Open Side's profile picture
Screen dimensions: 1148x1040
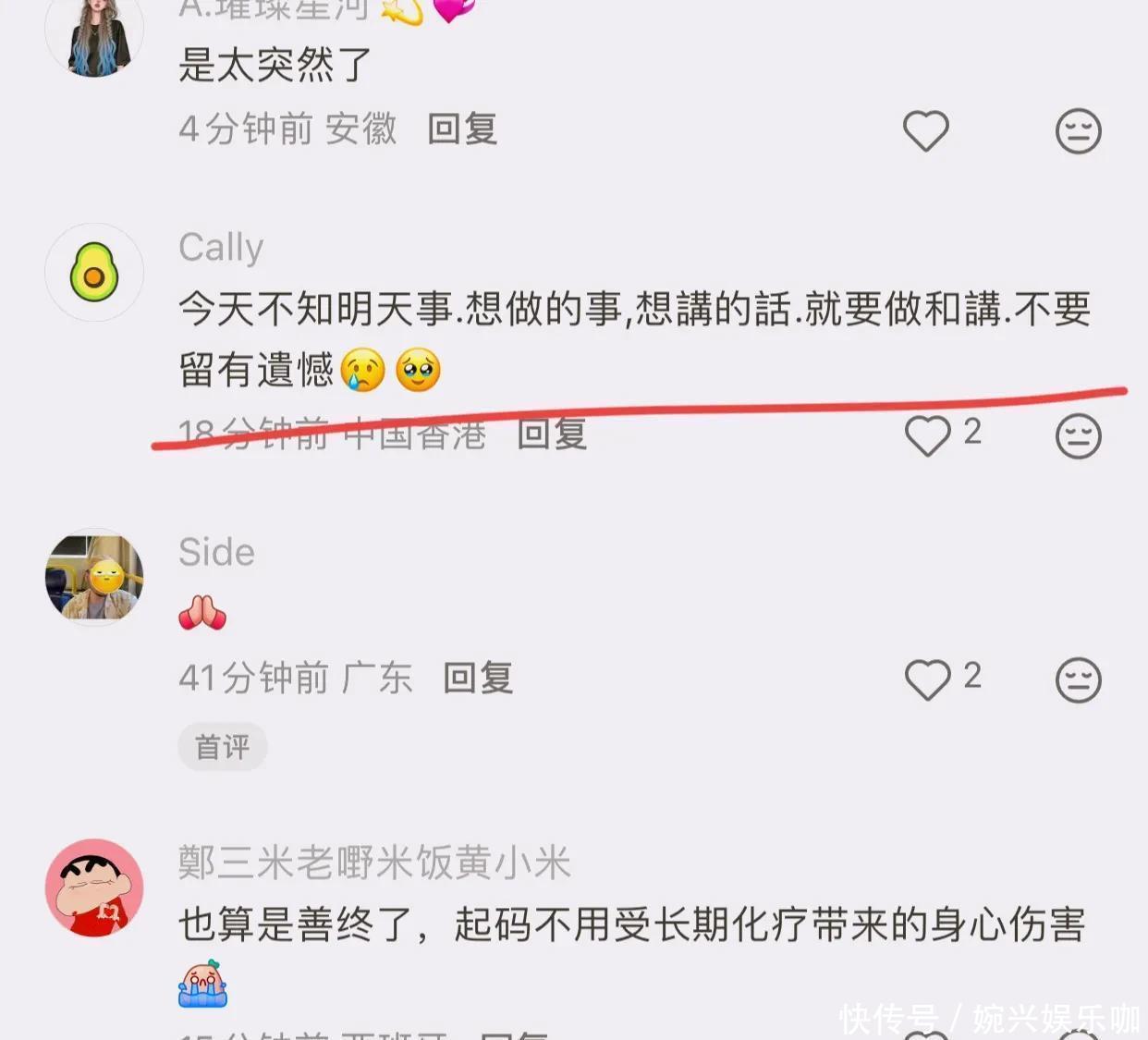pyautogui.click(x=94, y=577)
